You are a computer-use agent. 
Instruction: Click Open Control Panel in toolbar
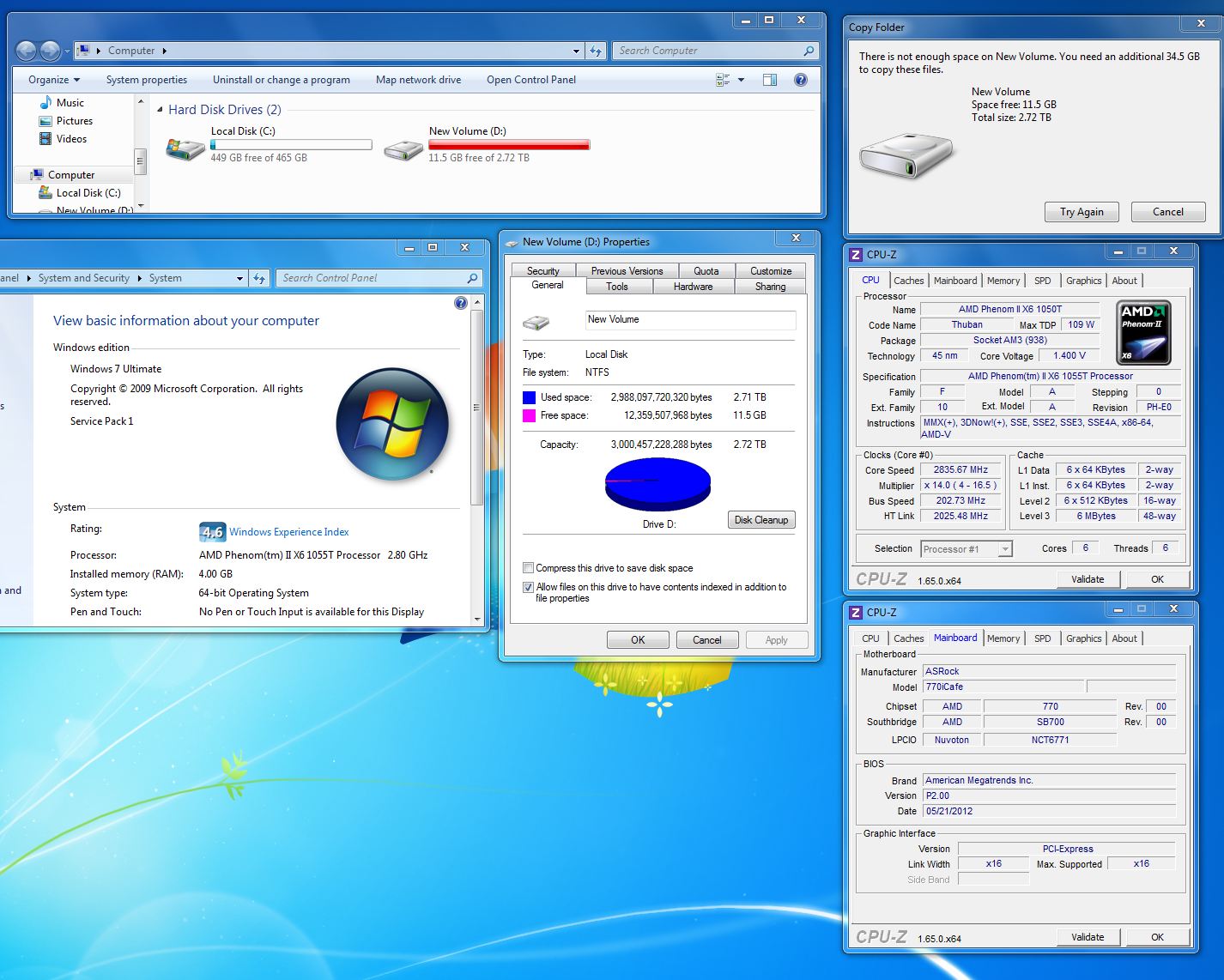click(531, 80)
